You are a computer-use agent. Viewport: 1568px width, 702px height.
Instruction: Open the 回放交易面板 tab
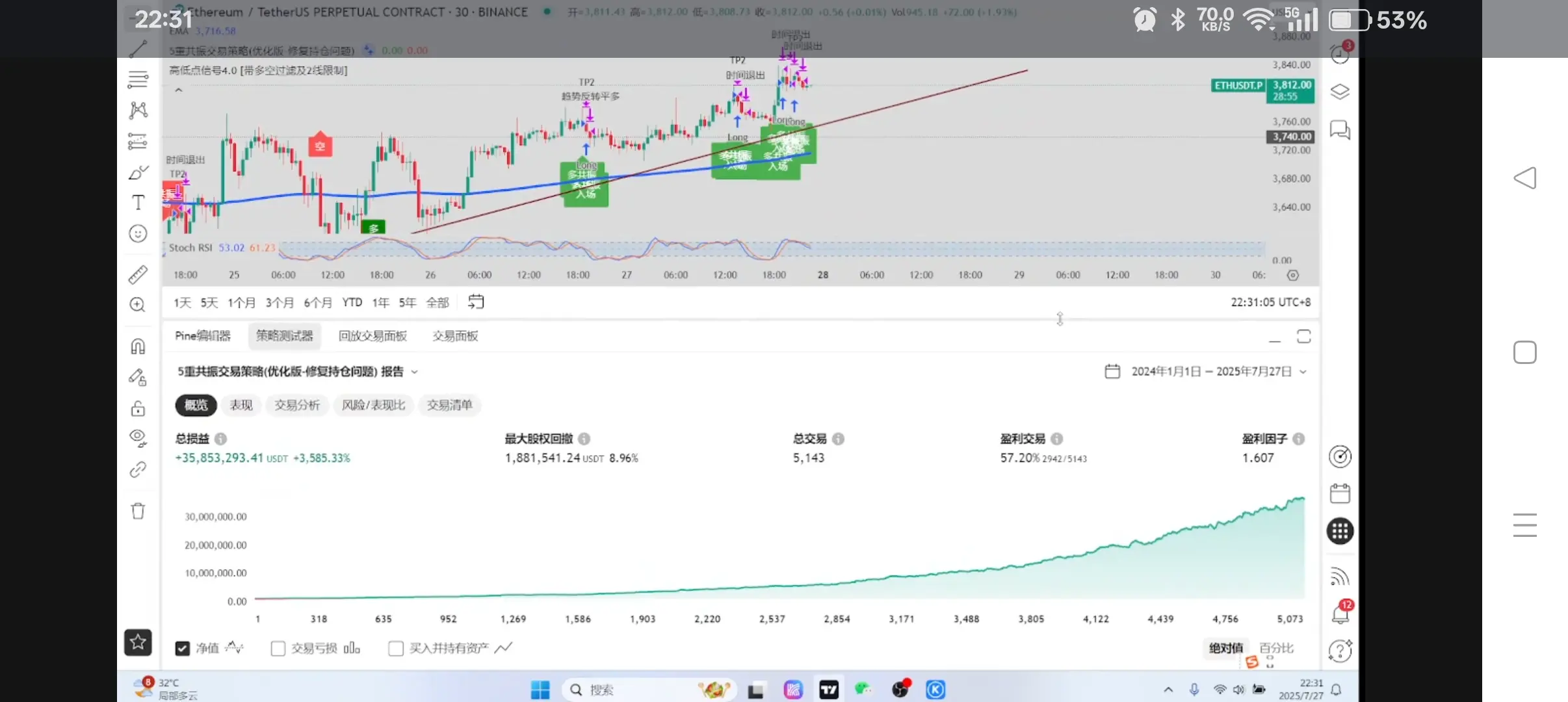click(x=372, y=335)
